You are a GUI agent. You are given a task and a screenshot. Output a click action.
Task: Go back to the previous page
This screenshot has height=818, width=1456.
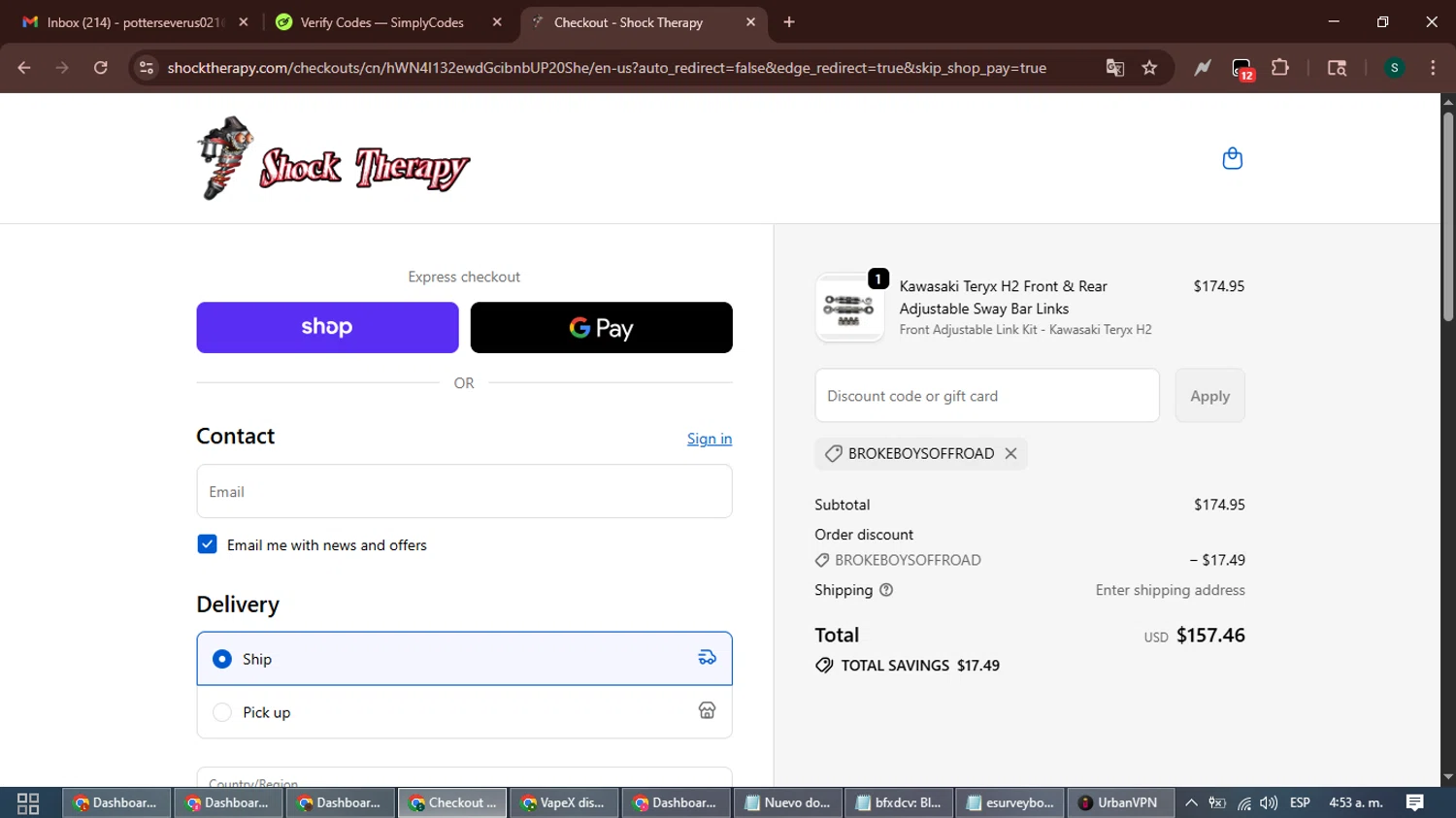(x=24, y=68)
